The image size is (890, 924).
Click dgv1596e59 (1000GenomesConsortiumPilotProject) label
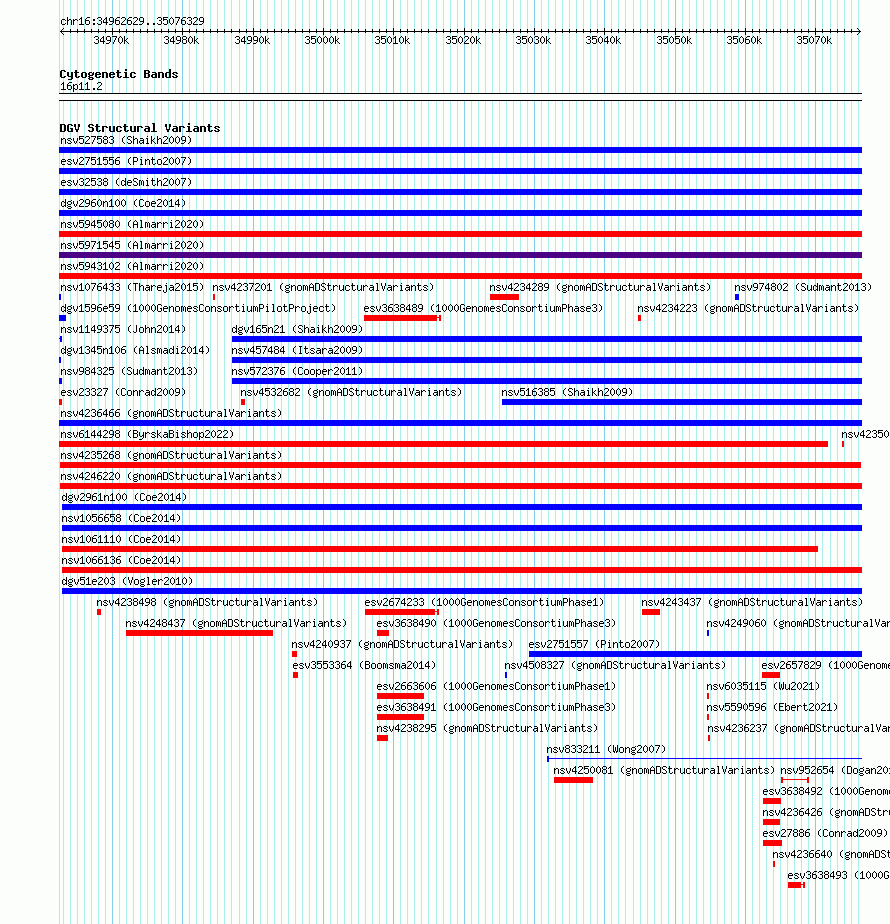click(198, 308)
